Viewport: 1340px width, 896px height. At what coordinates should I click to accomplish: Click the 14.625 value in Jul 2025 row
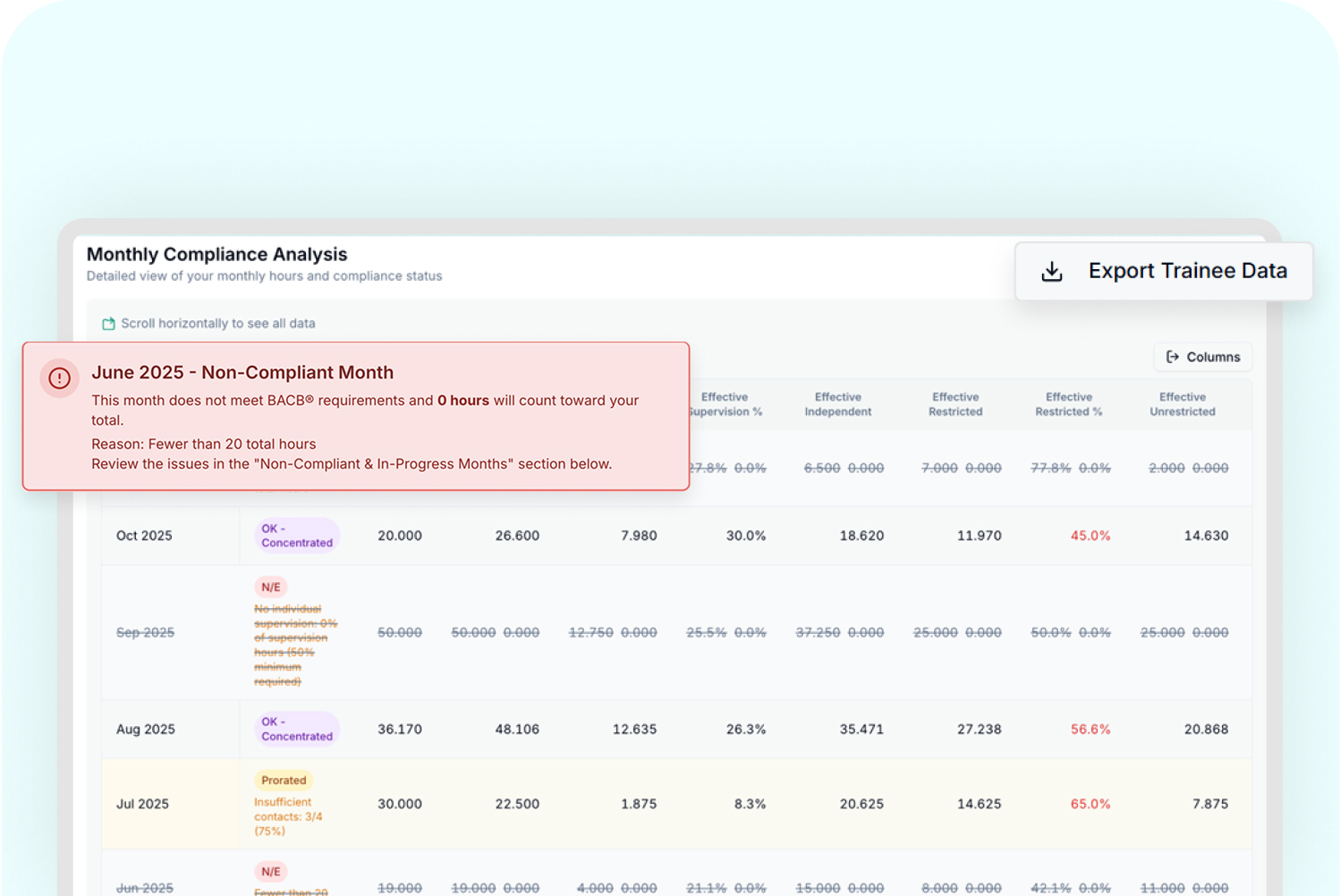979,804
